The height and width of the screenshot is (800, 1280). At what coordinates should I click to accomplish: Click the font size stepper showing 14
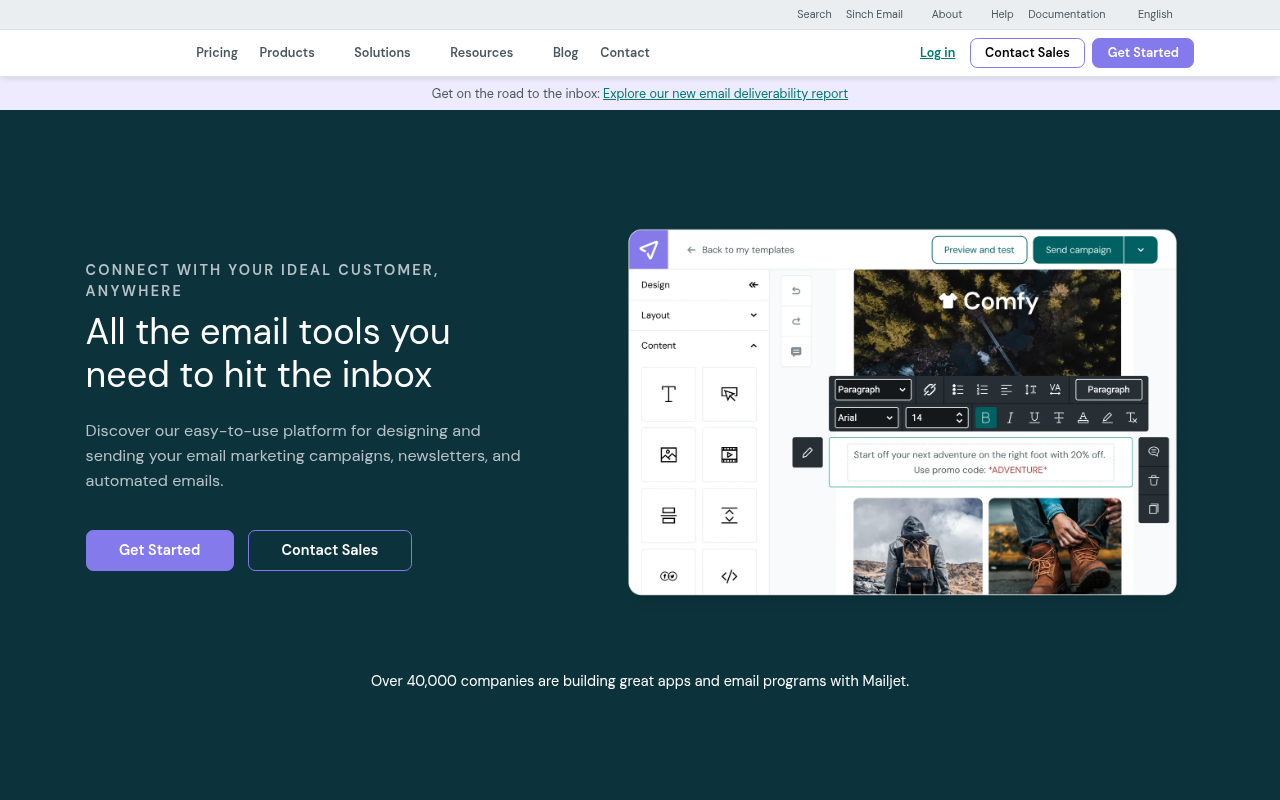(938, 418)
